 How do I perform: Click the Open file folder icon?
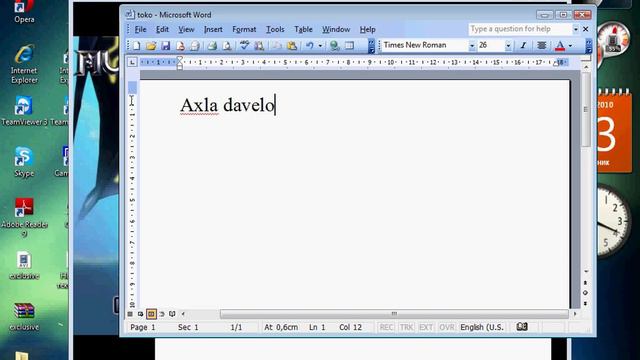(151, 46)
